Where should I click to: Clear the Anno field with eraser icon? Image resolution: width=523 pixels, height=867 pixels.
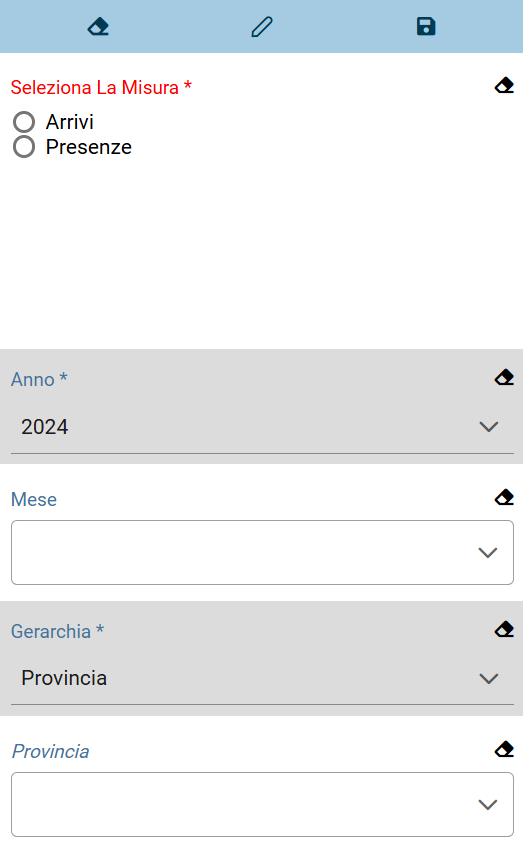pos(504,377)
